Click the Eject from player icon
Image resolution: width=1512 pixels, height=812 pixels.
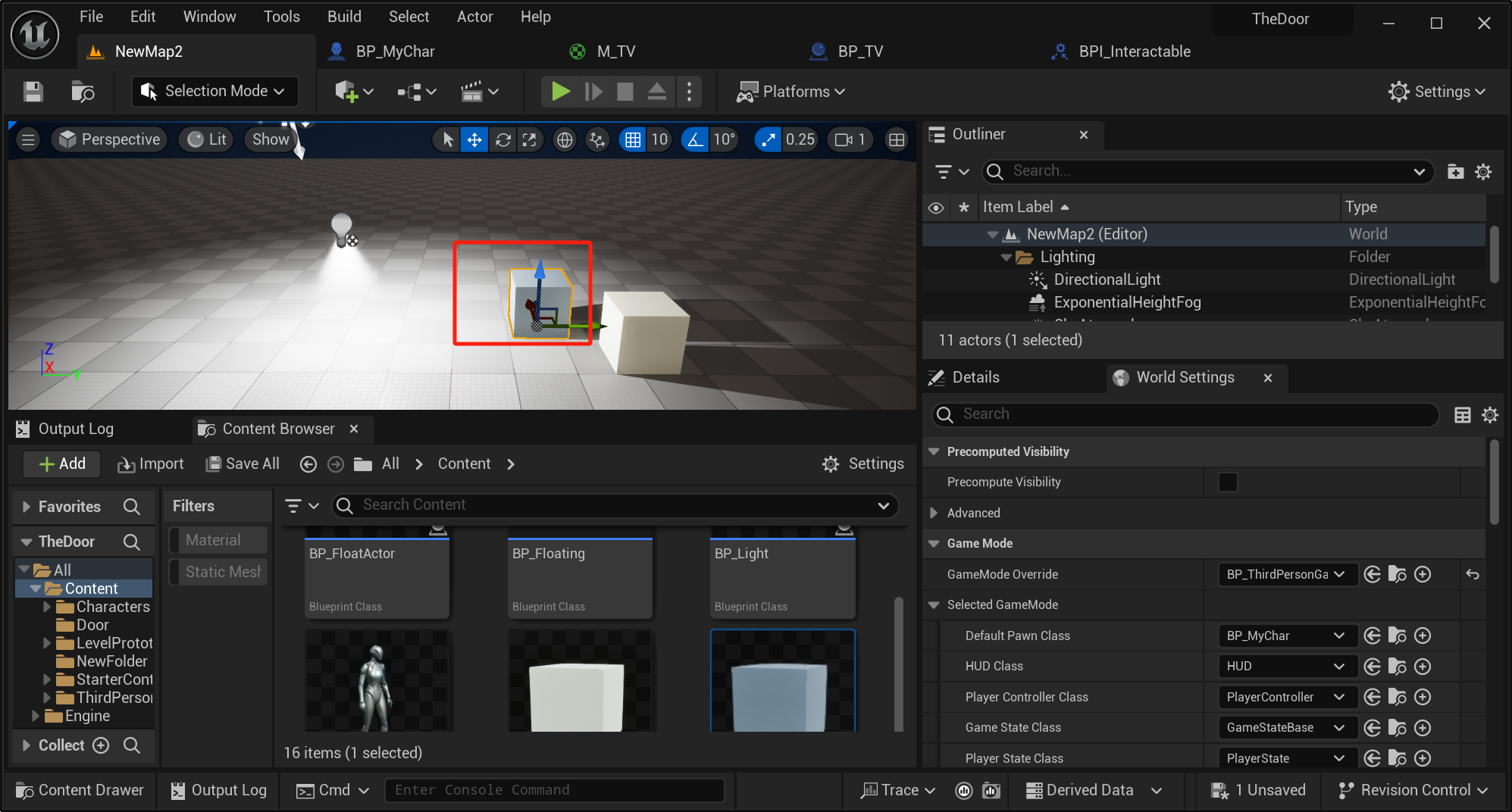click(657, 92)
